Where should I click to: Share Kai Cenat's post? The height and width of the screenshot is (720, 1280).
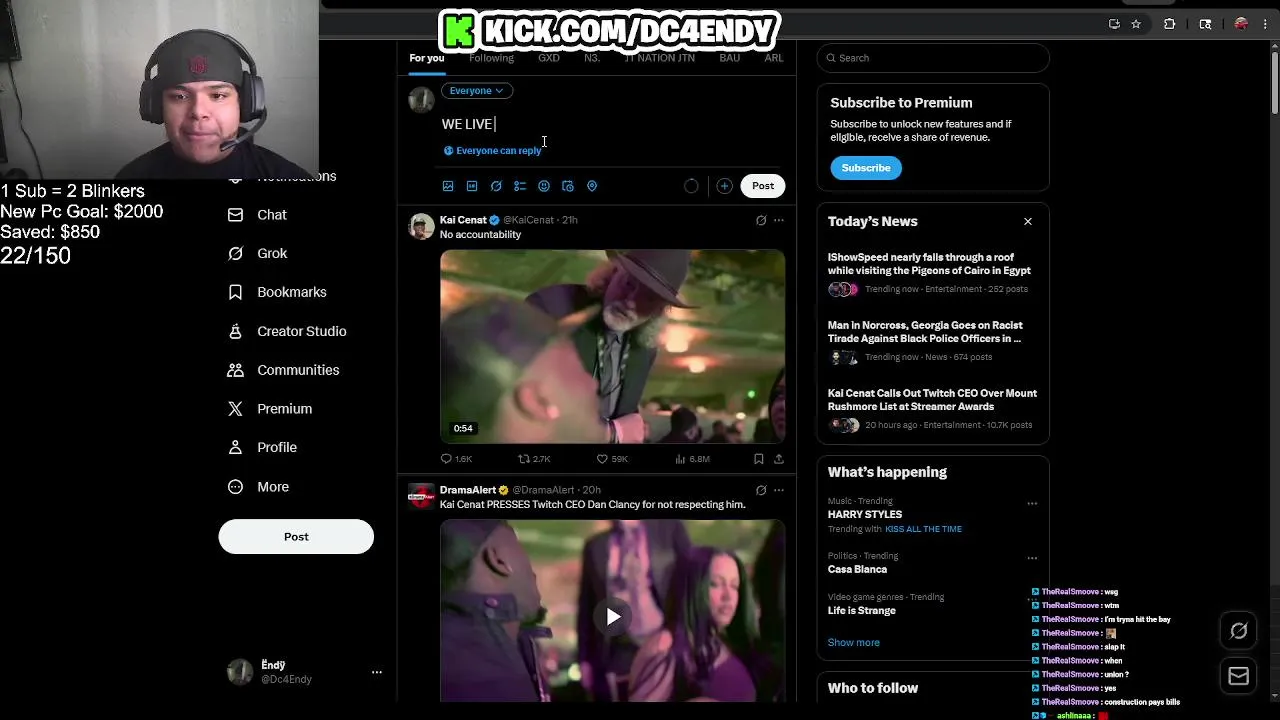coord(779,459)
